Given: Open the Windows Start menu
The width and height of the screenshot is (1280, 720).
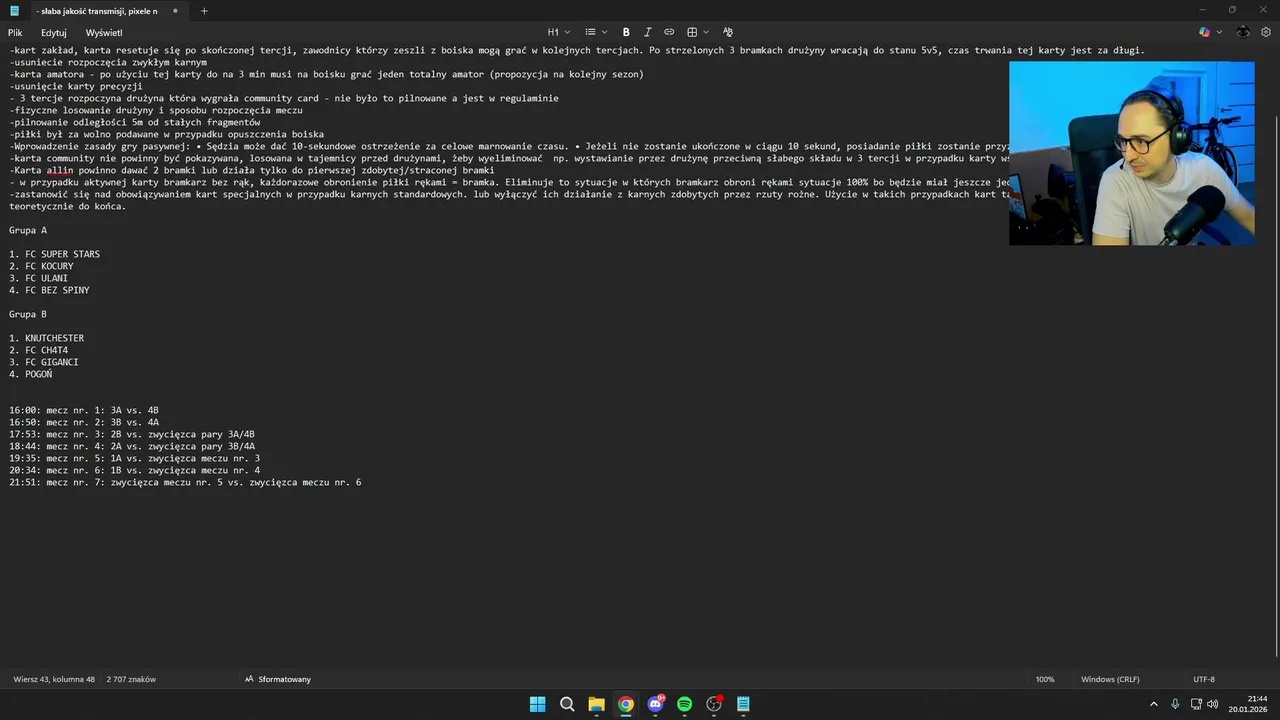Looking at the screenshot, I should pos(537,704).
